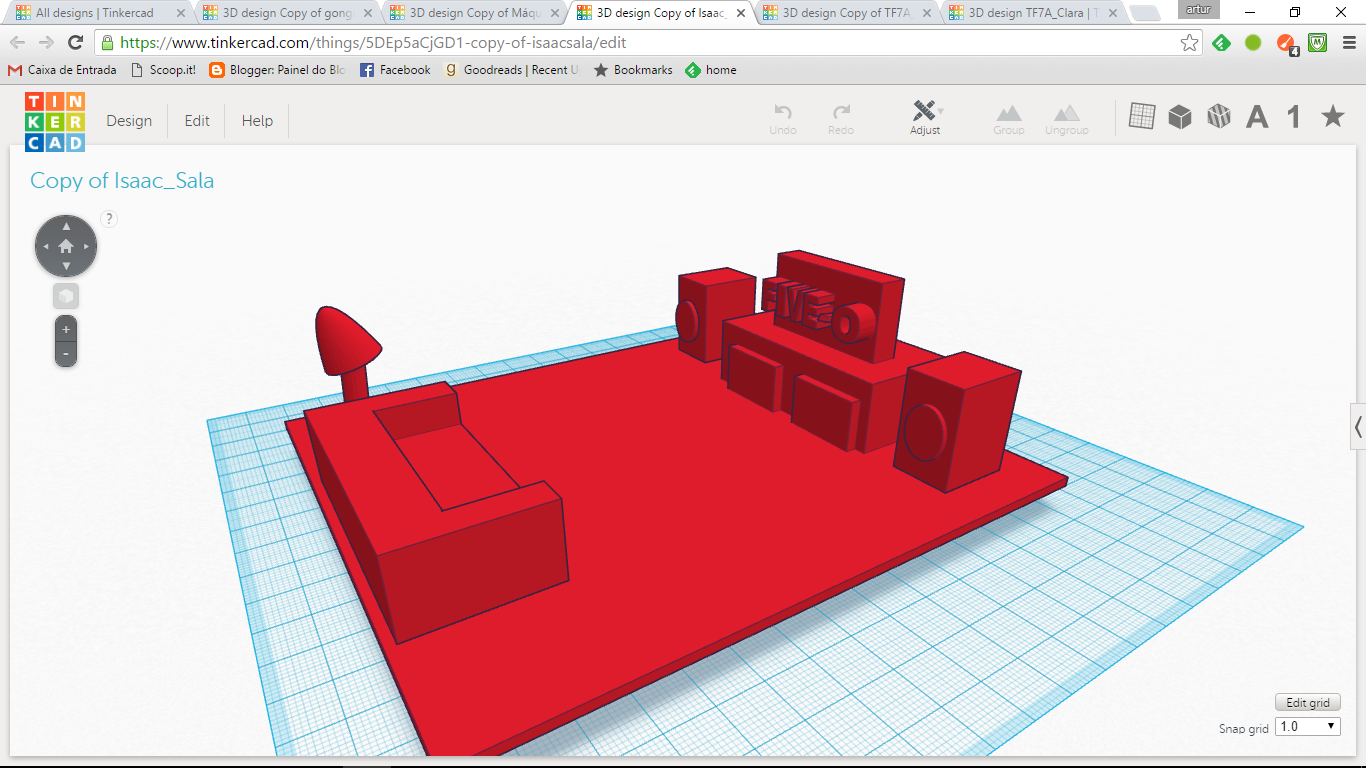
Task: Select the striped hole box icon
Action: click(x=1218, y=116)
